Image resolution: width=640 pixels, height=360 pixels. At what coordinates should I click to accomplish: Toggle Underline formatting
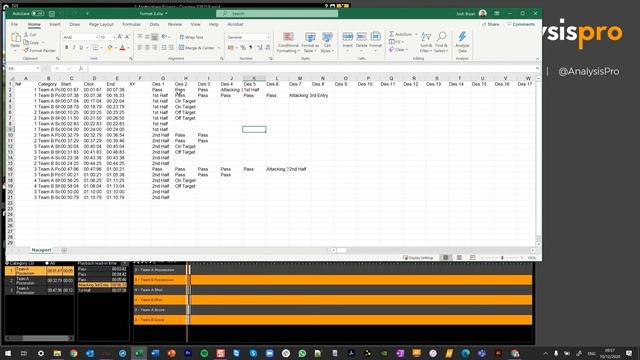pos(81,48)
